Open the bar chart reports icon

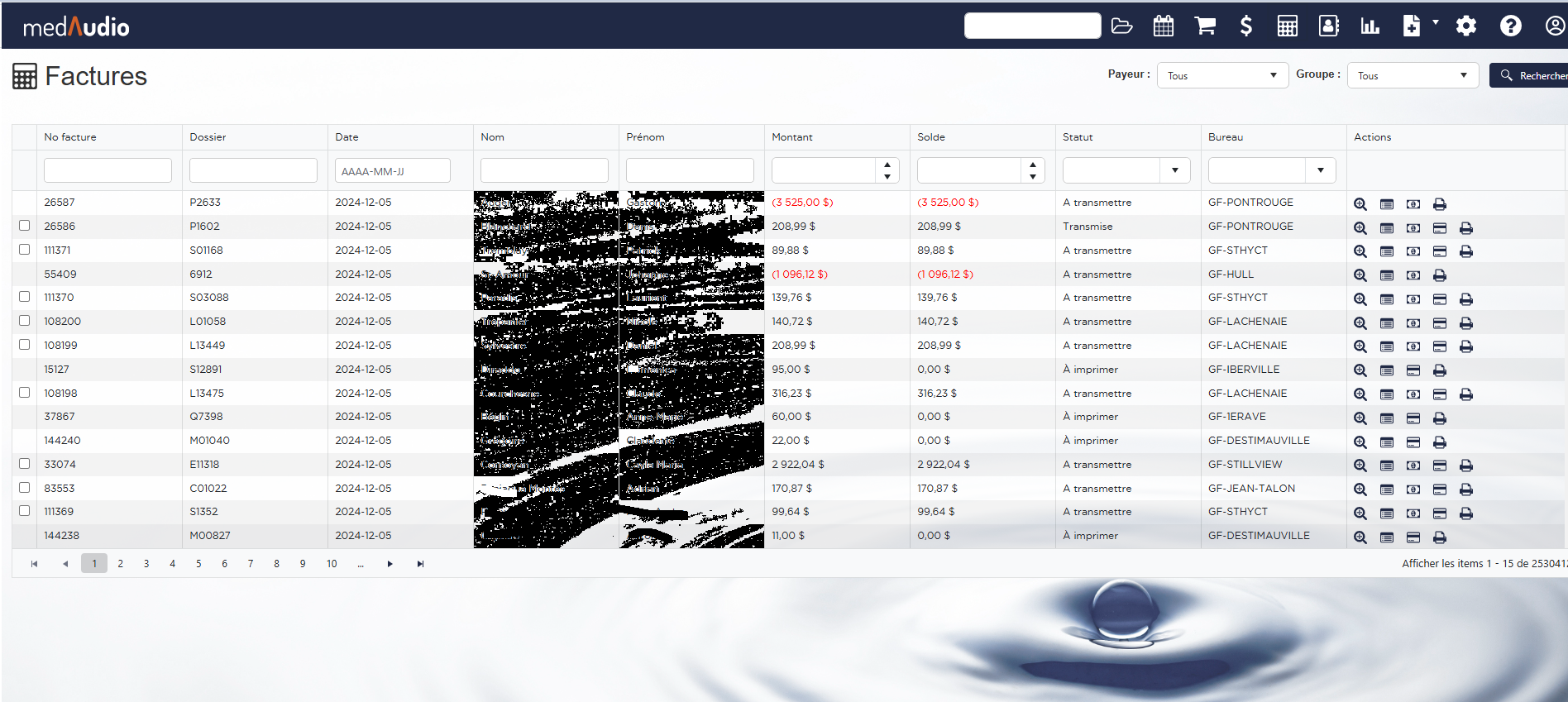click(x=1370, y=26)
